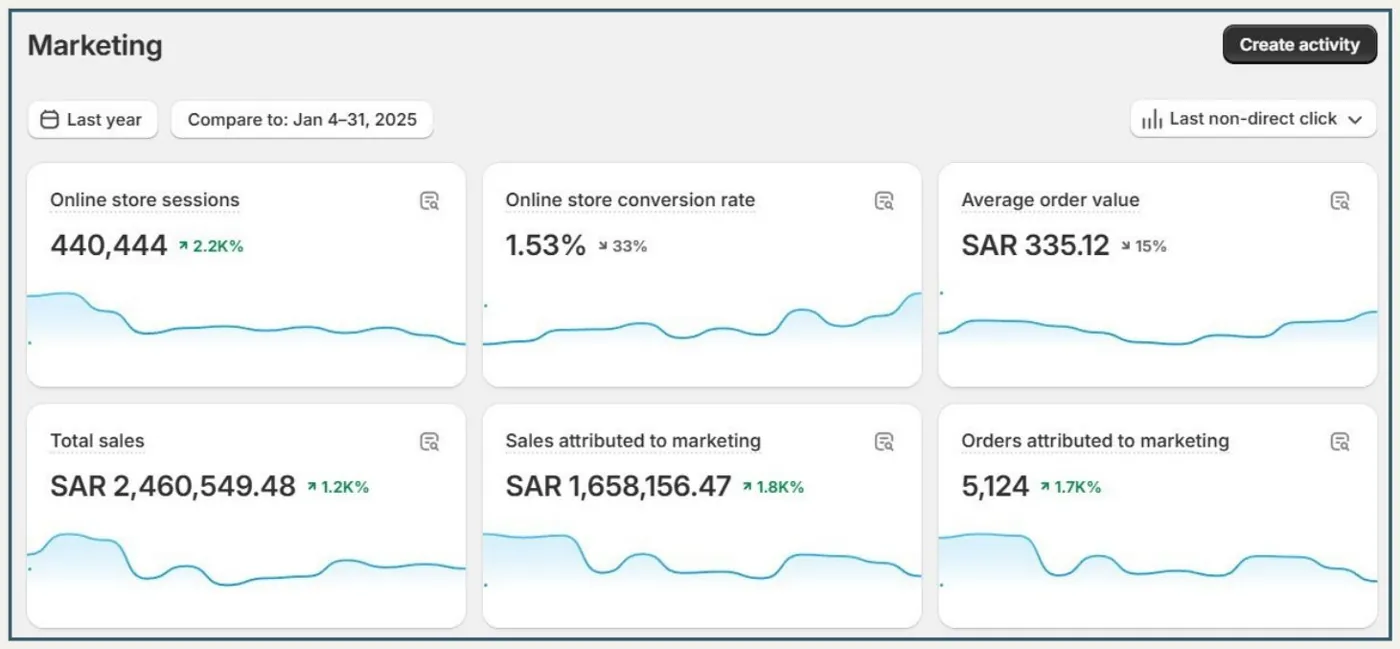Click the Average order value sparkline chart
Image resolution: width=1400 pixels, height=649 pixels.
coord(1157,320)
